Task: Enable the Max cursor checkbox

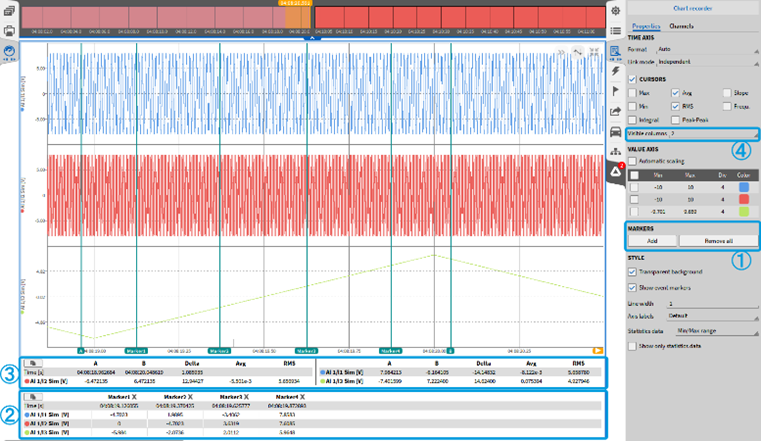Action: coord(634,92)
